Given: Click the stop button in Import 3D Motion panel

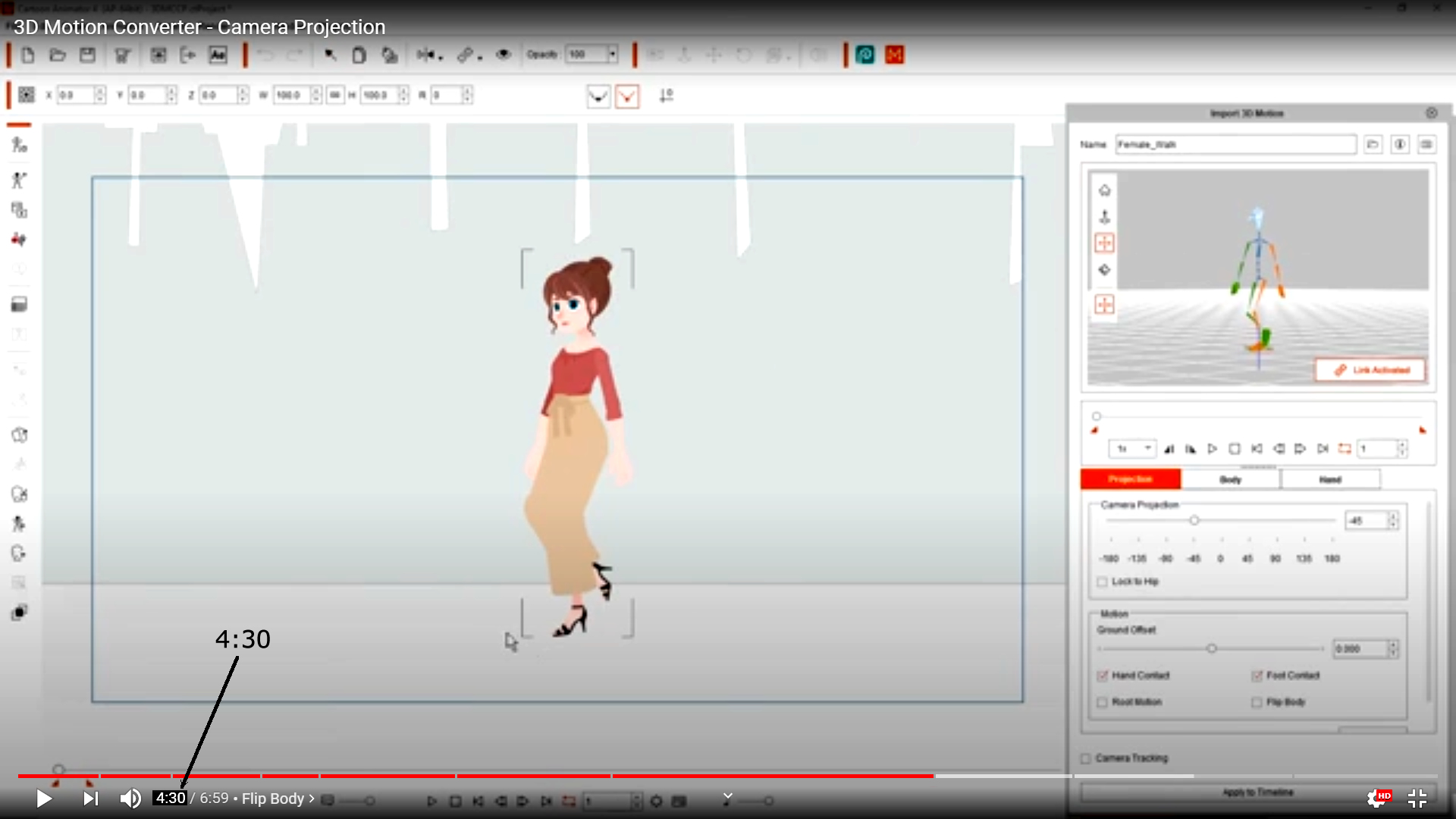Looking at the screenshot, I should tap(1234, 449).
